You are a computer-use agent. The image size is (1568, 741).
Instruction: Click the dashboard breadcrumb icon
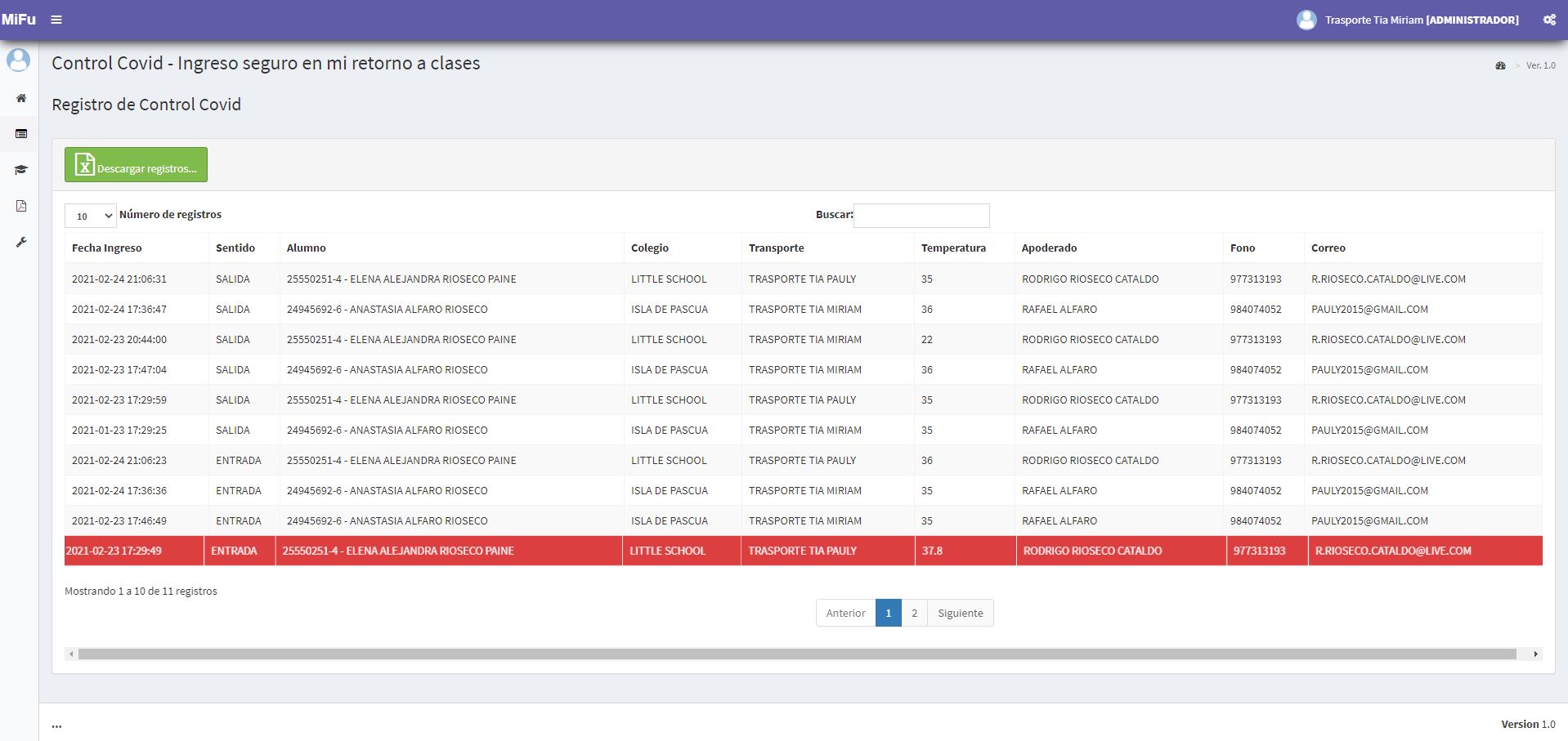coord(1500,65)
